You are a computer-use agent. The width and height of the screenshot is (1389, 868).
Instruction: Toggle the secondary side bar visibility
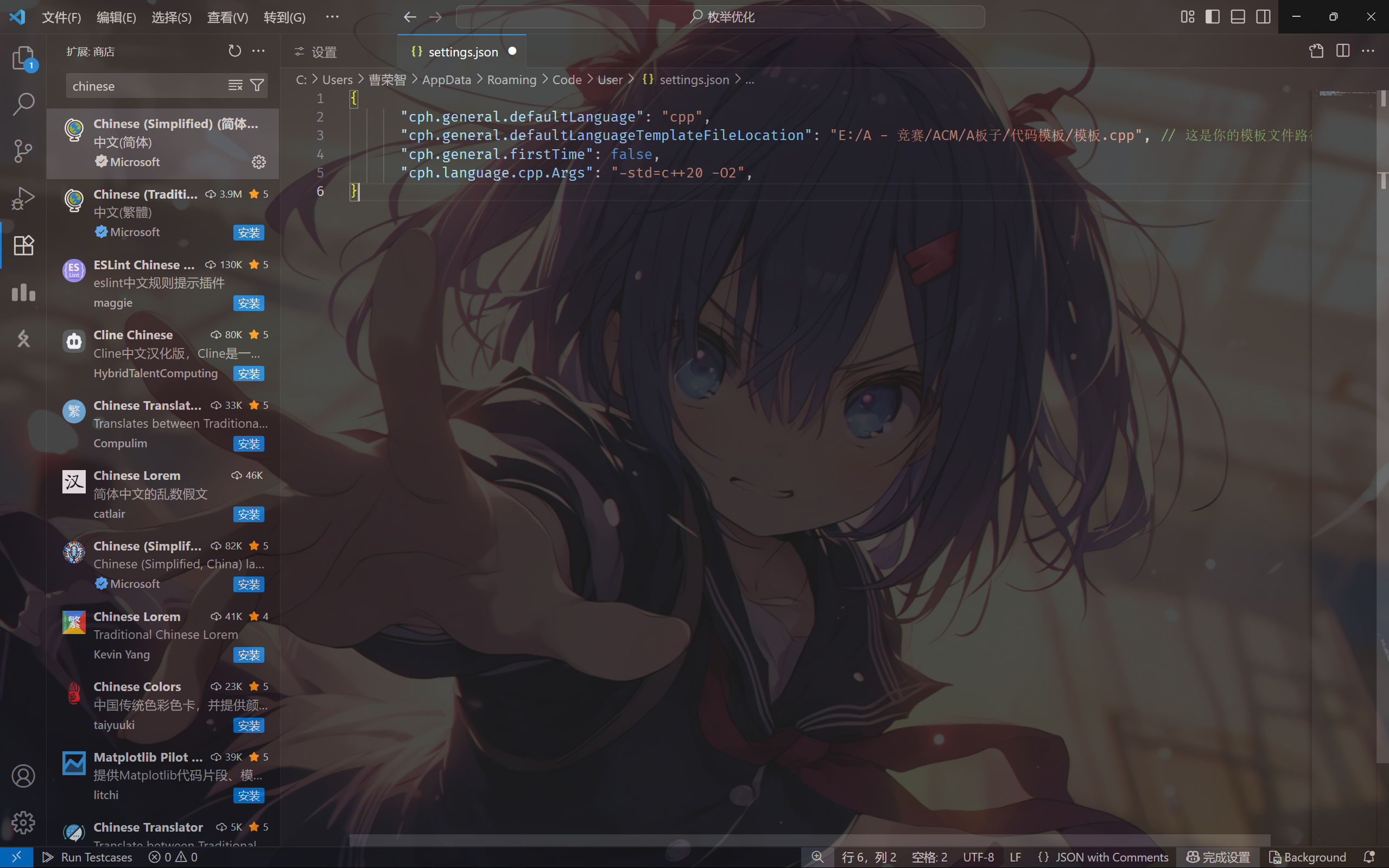[x=1263, y=17]
